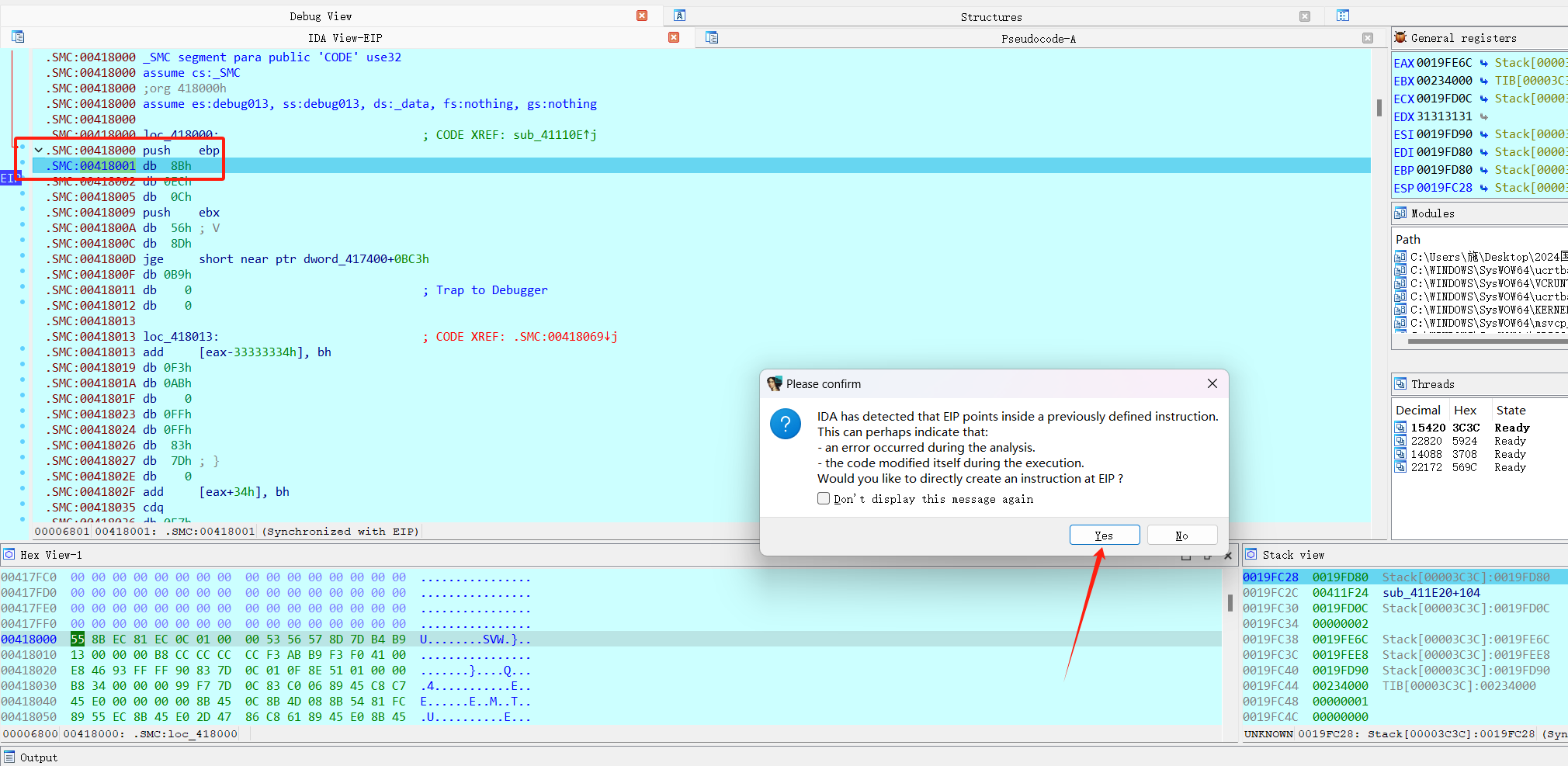Click the Output window icon
The width and height of the screenshot is (1568, 766).
click(9, 757)
